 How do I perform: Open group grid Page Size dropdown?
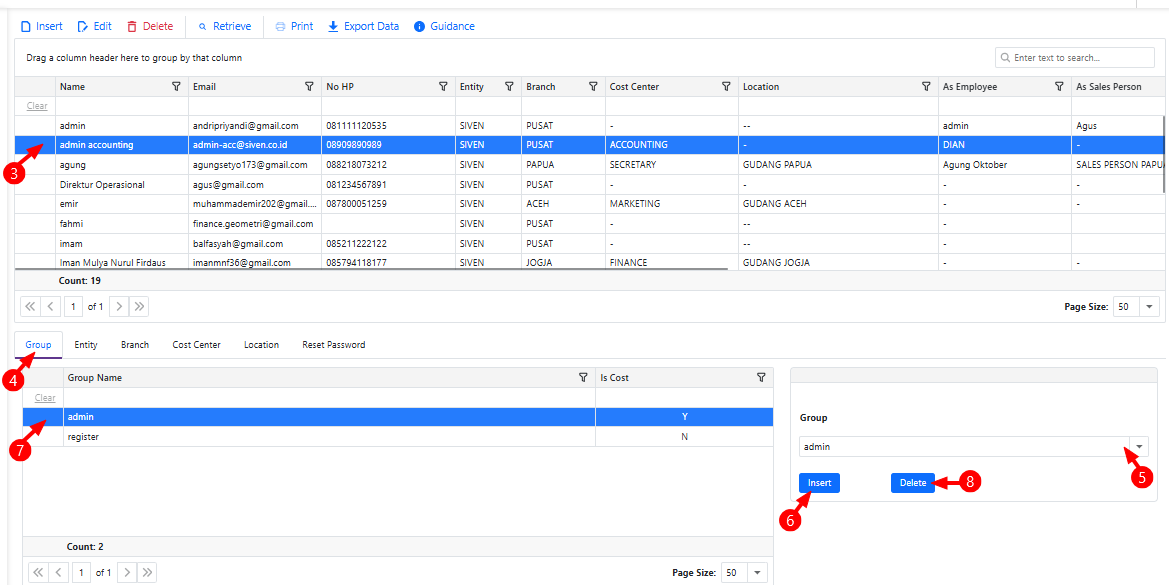(x=757, y=572)
